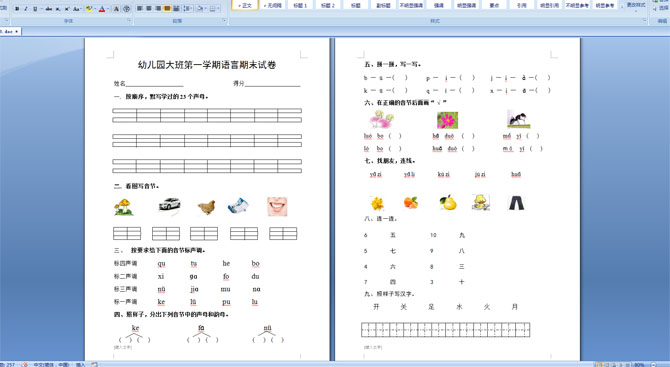Open the font group dialog launcher
Screen dimensions: 670x367
point(129,20)
